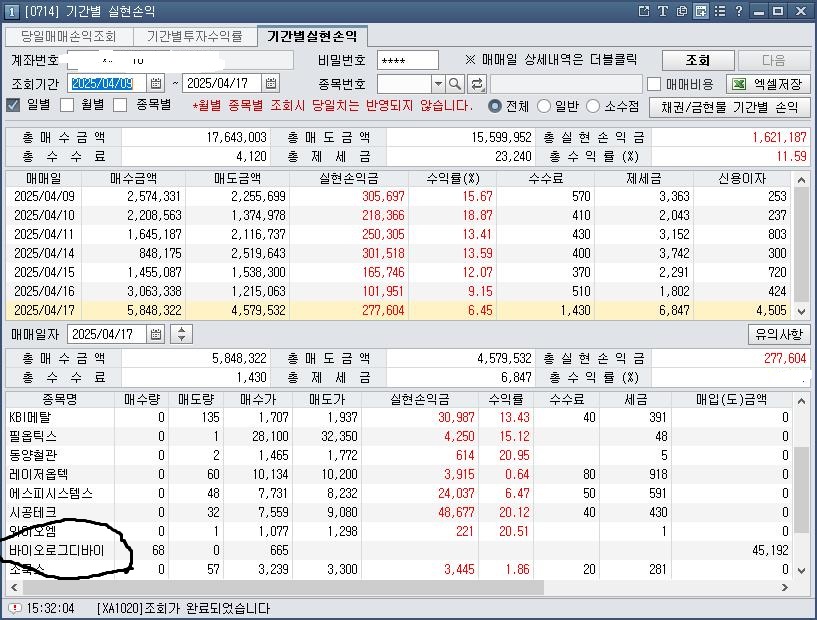Click the duplicate-window icon in title bar

click(x=682, y=10)
